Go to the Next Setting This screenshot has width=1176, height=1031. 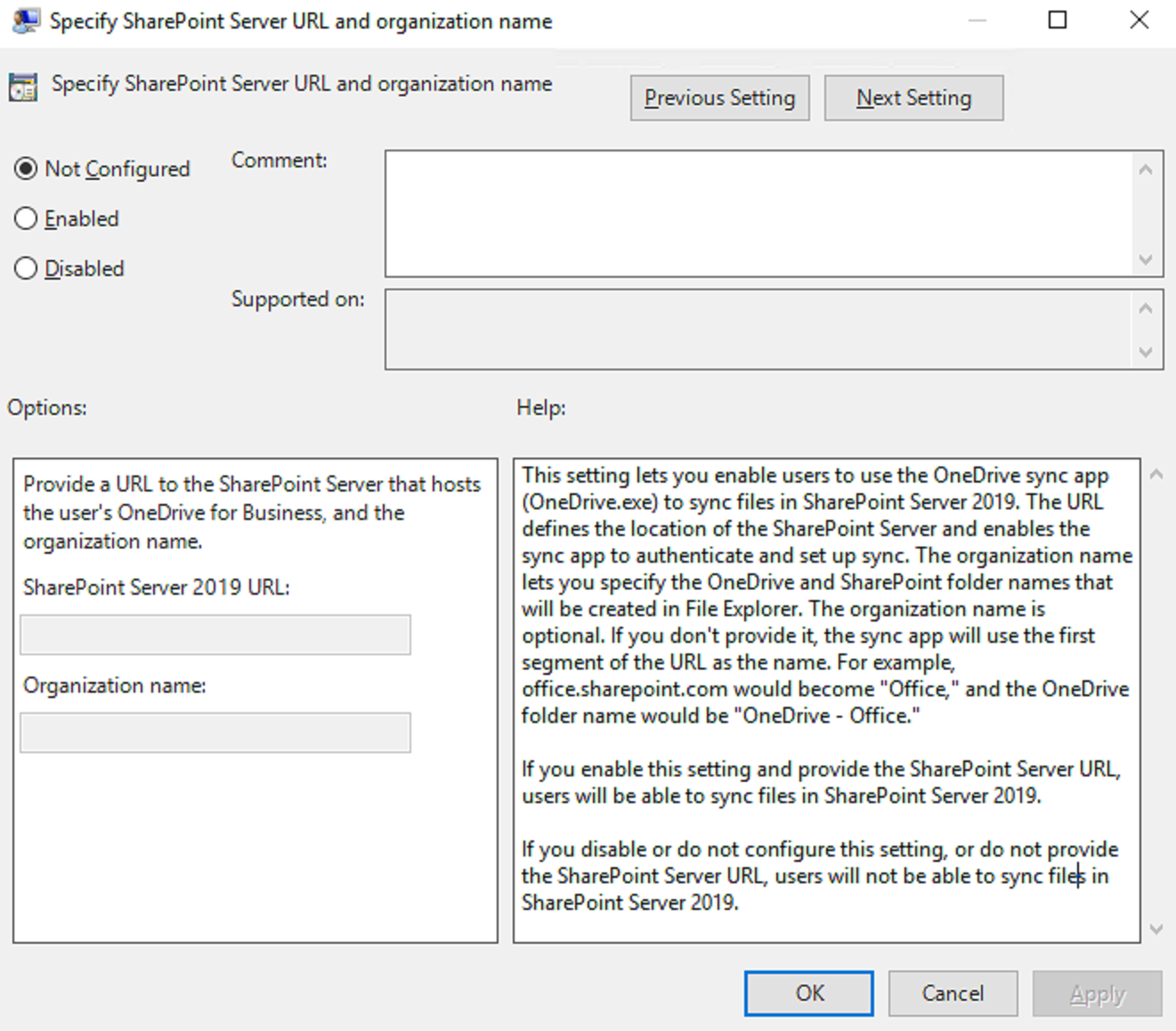[x=913, y=98]
